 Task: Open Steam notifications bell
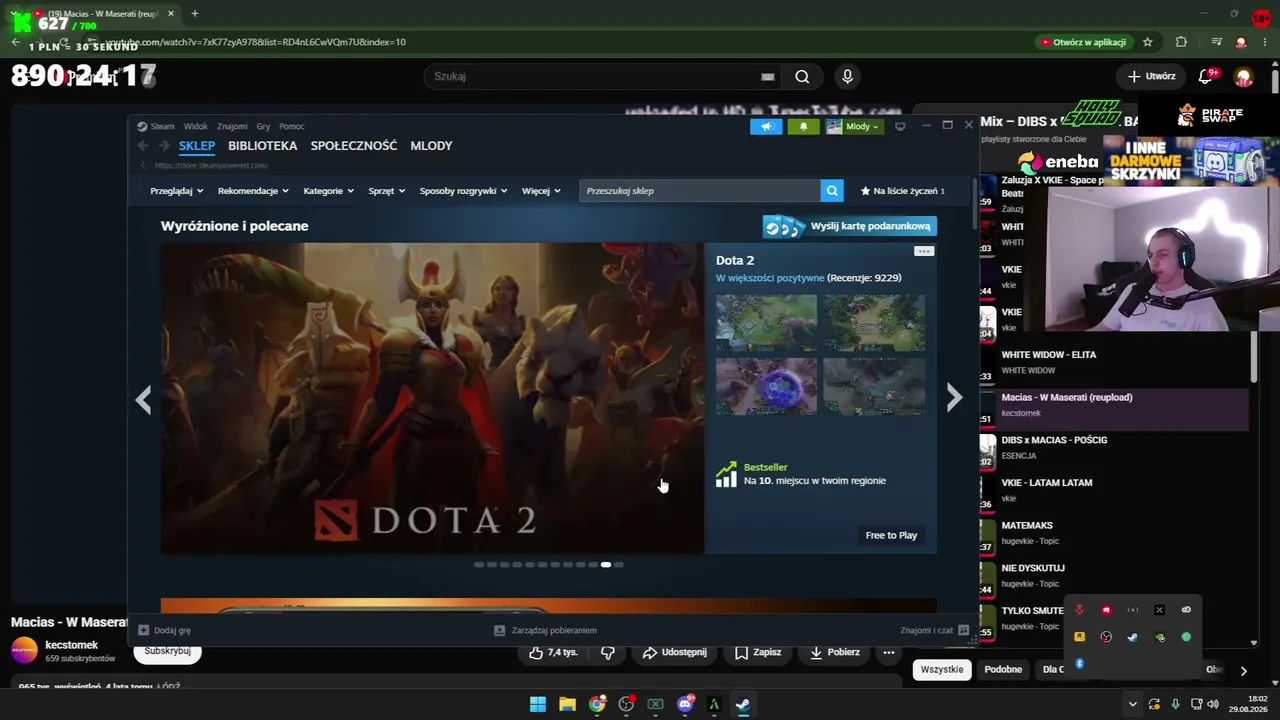pyautogui.click(x=803, y=126)
